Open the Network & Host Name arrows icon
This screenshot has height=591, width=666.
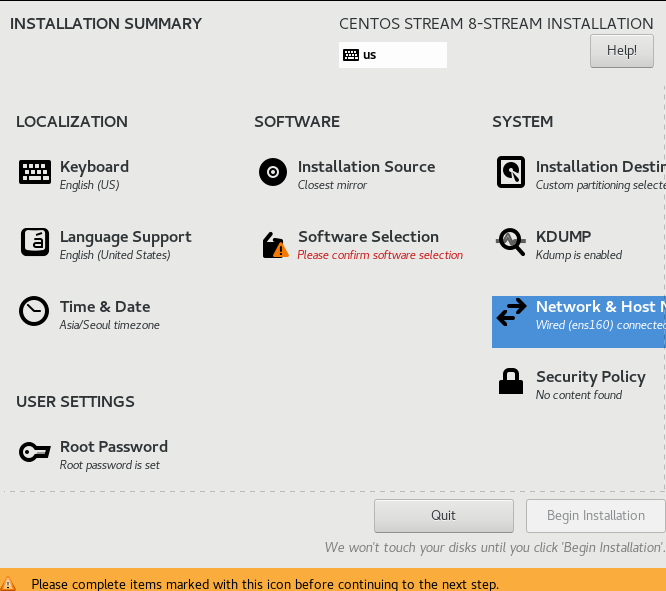(511, 312)
